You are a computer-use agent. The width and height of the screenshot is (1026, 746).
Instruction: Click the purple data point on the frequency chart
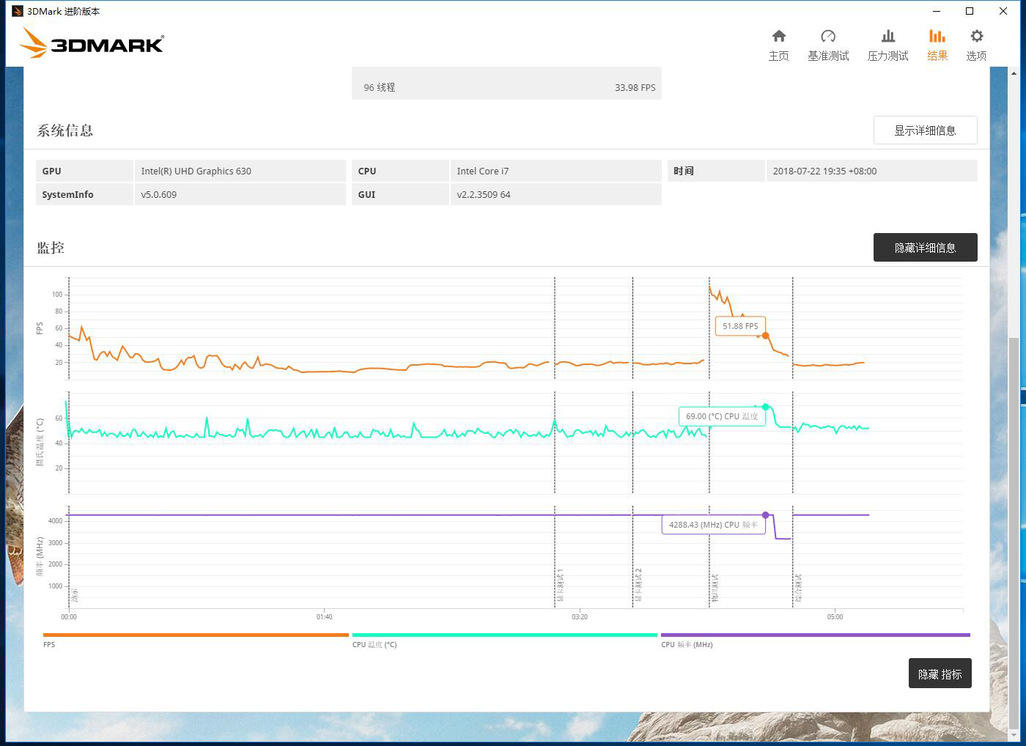(x=766, y=515)
